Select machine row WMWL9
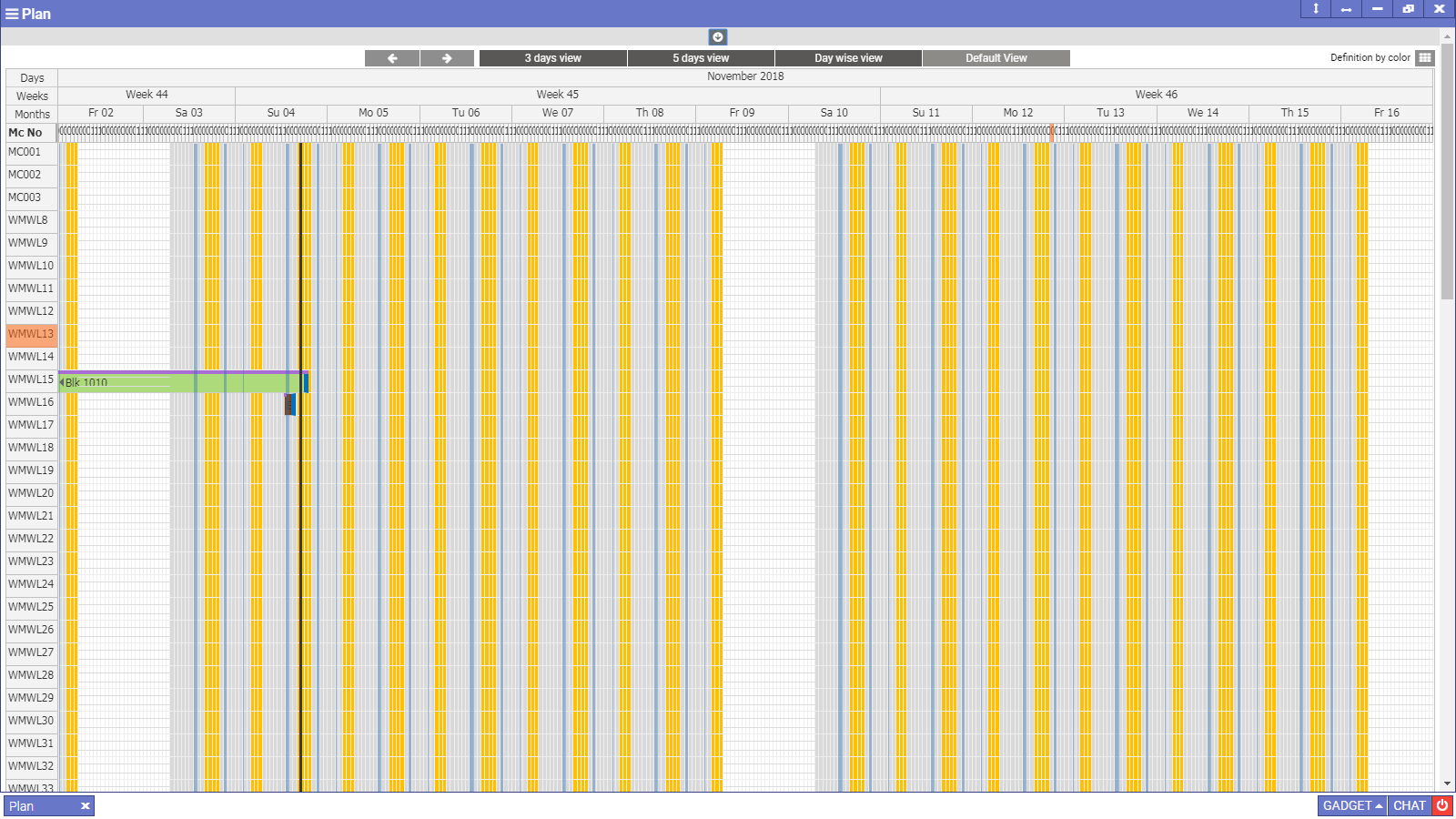This screenshot has height=819, width=1456. click(32, 243)
